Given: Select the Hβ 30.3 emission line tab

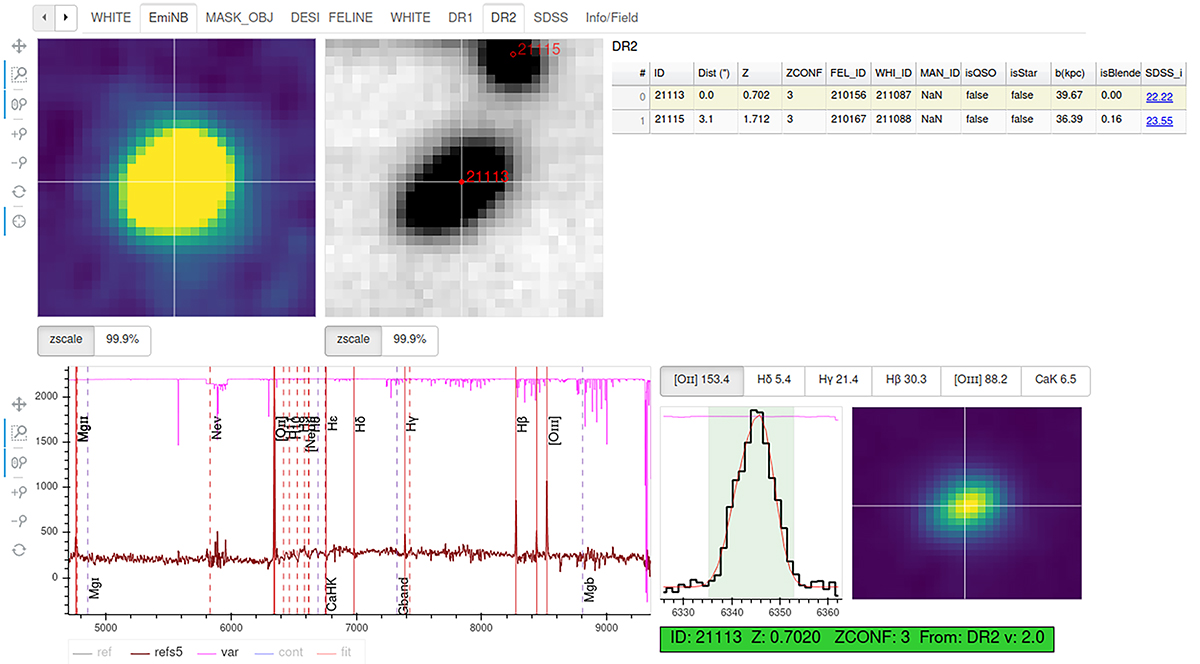Looking at the screenshot, I should click(906, 380).
